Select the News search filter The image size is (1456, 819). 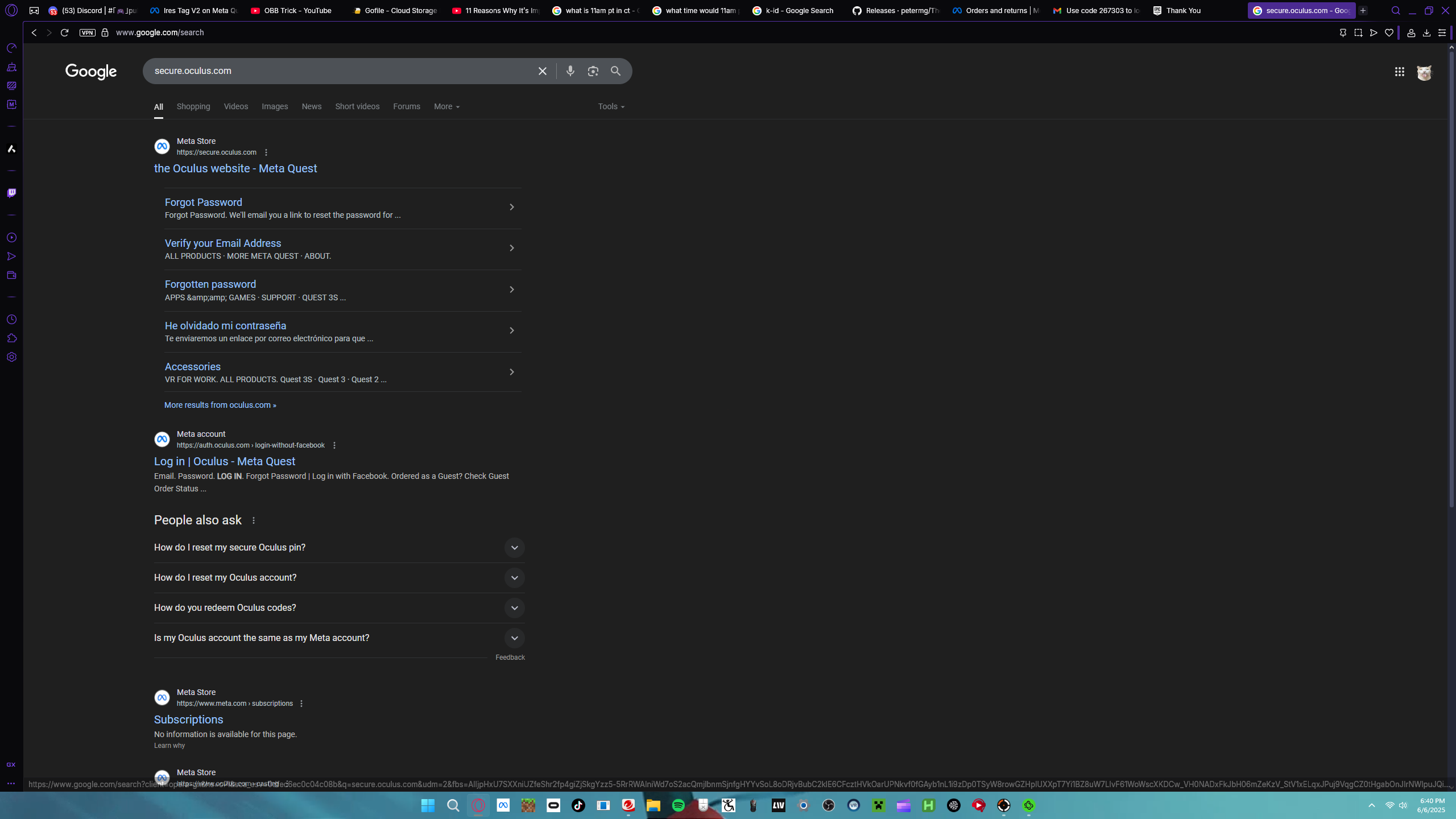(x=312, y=106)
